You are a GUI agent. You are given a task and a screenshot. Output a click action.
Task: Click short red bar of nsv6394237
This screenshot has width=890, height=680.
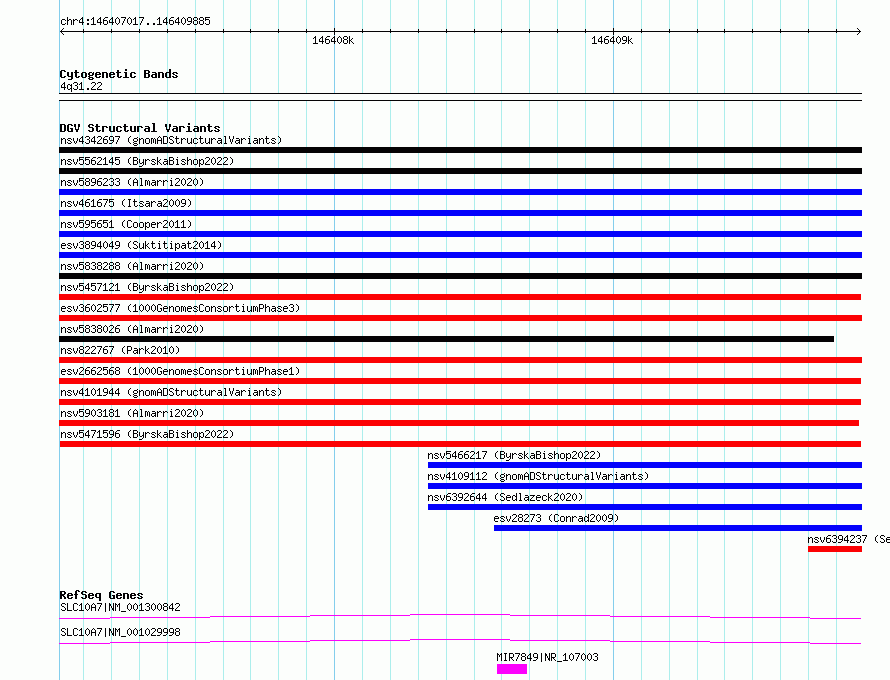coord(835,549)
